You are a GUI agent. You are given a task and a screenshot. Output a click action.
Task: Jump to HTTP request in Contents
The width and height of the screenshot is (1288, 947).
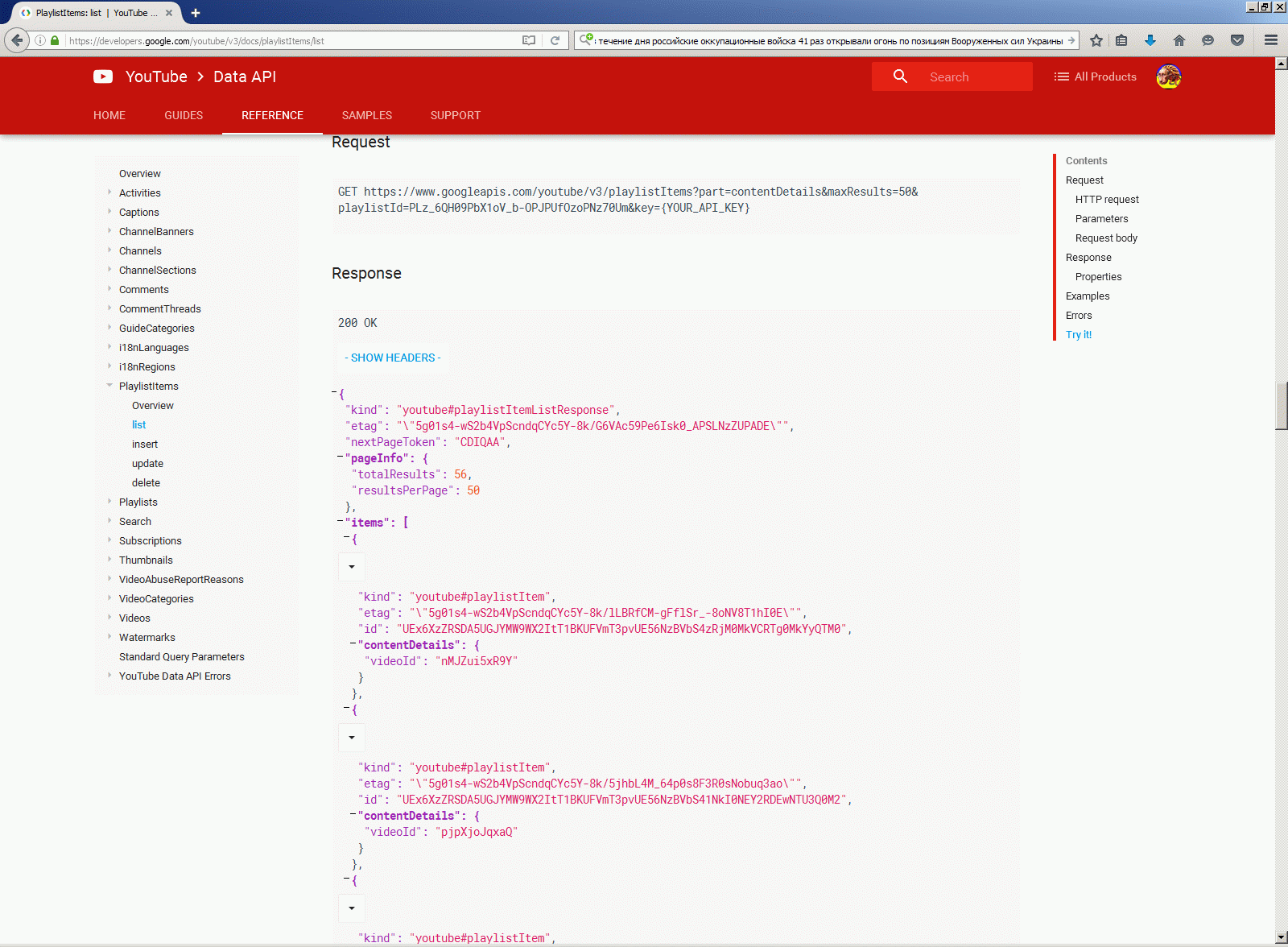1107,199
